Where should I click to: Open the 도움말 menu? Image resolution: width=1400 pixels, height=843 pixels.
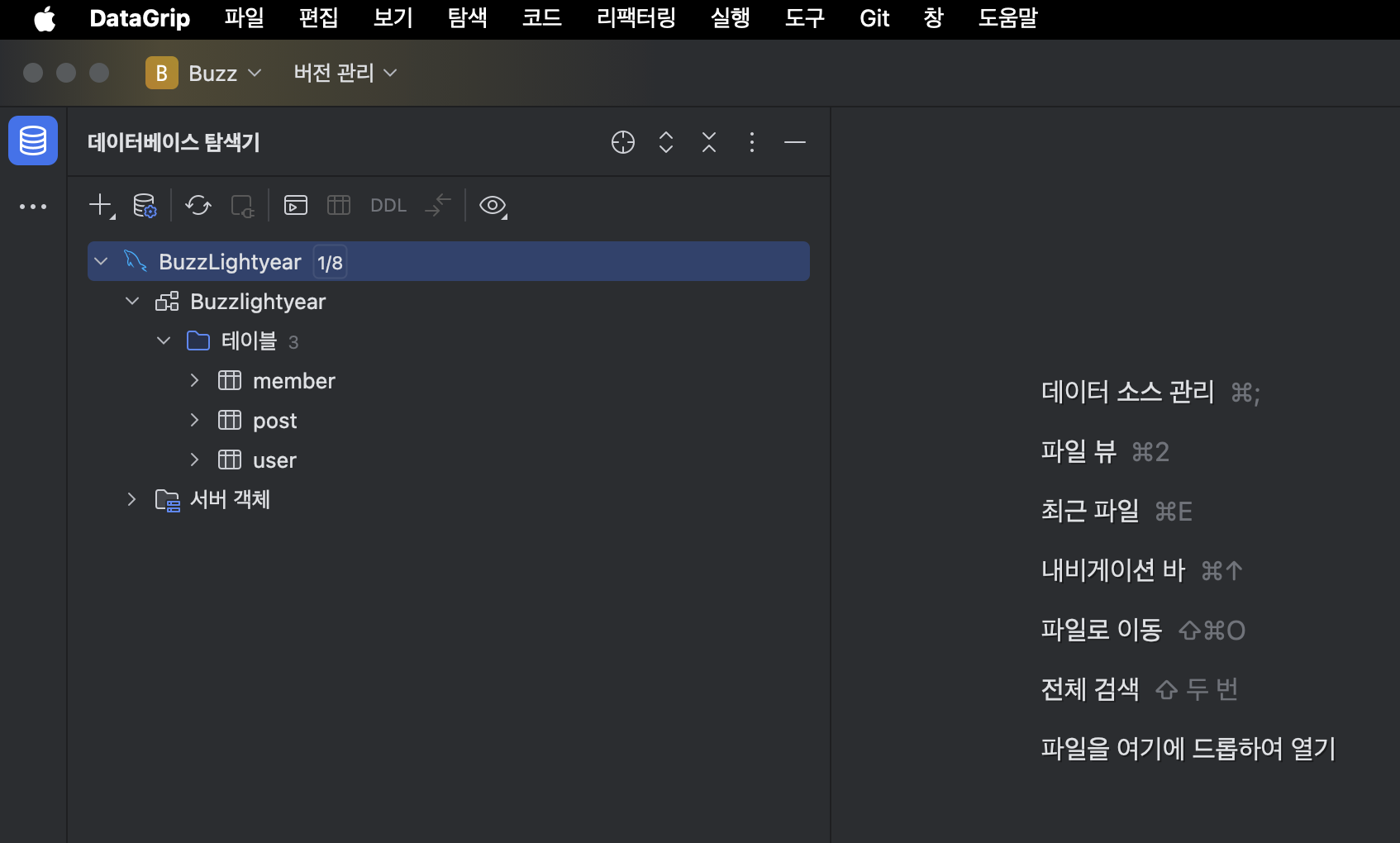[1008, 18]
